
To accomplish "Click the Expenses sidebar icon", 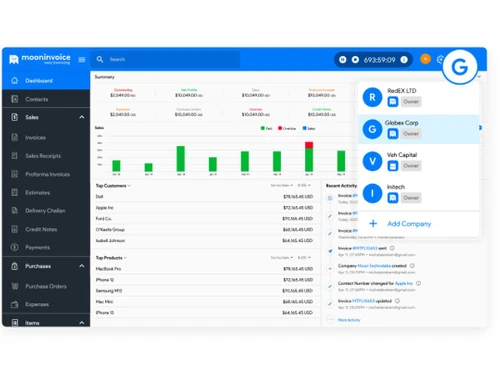I will point(14,304).
